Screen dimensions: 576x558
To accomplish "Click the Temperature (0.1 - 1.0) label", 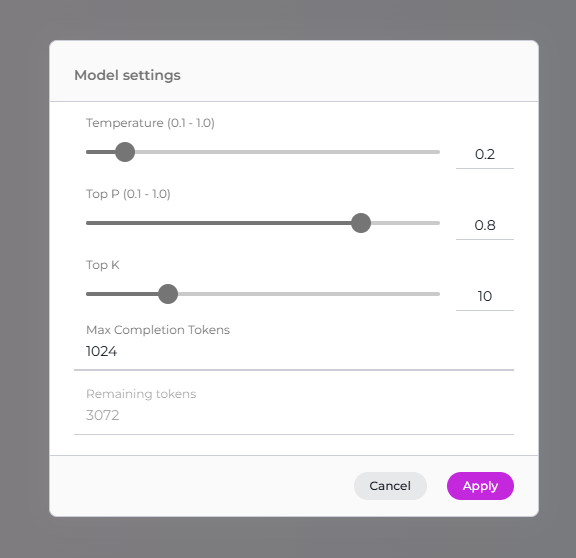I will (150, 123).
